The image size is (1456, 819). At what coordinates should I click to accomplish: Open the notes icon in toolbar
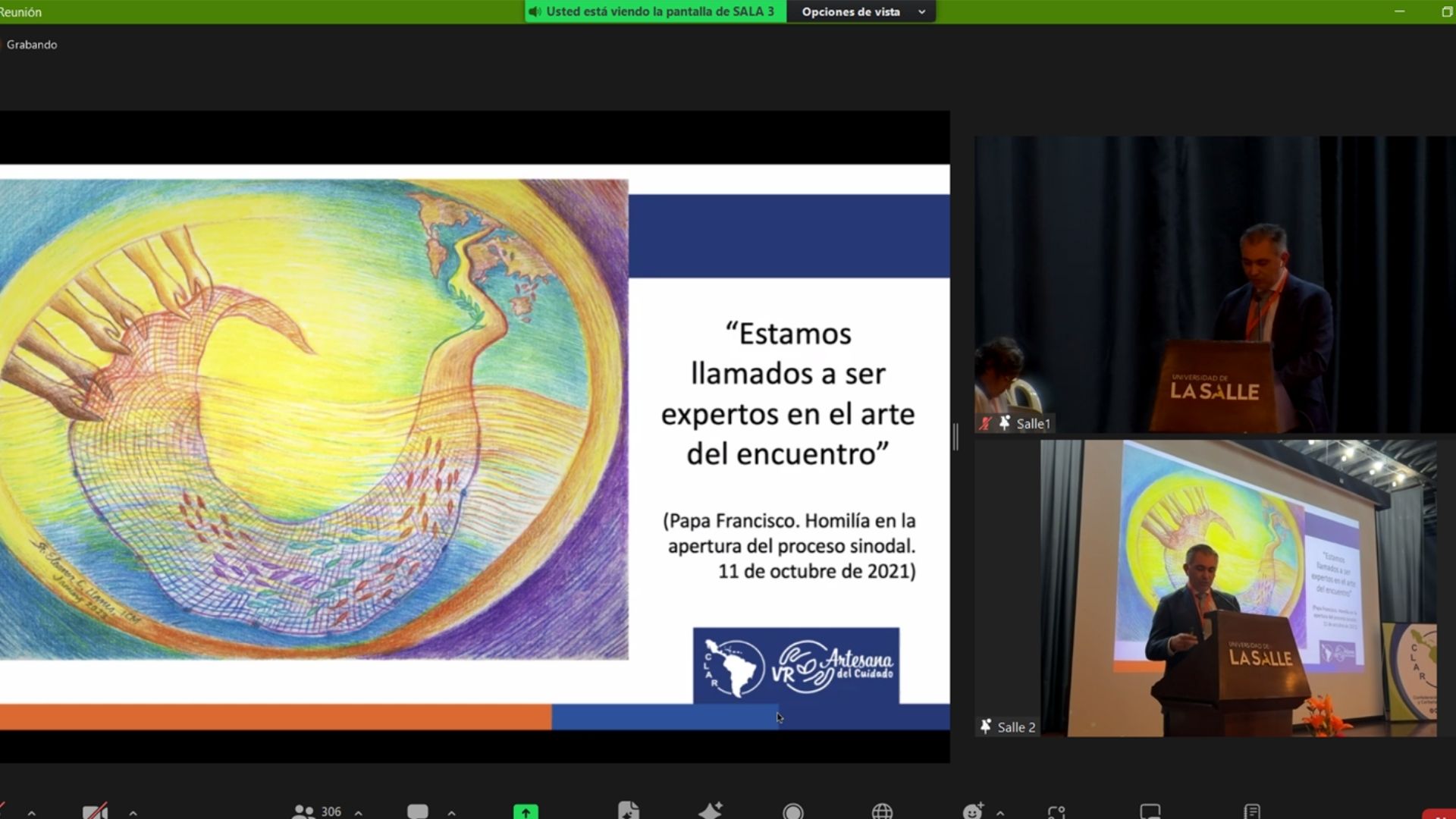(x=1252, y=811)
